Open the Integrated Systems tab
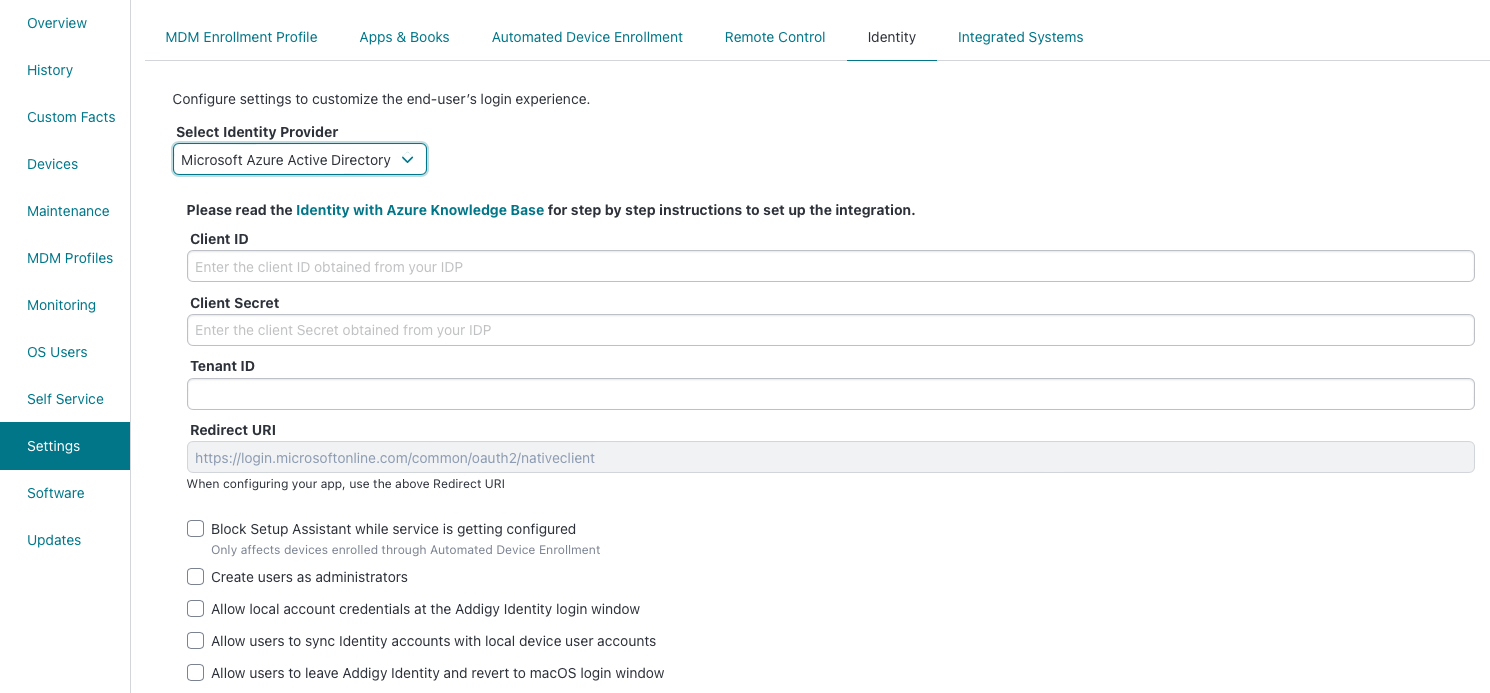 pos(1020,37)
